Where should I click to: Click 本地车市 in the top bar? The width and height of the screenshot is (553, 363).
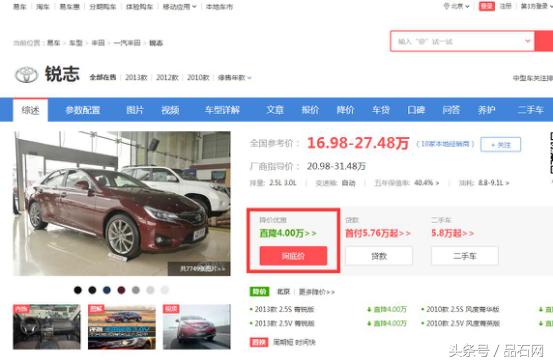pyautogui.click(x=219, y=7)
